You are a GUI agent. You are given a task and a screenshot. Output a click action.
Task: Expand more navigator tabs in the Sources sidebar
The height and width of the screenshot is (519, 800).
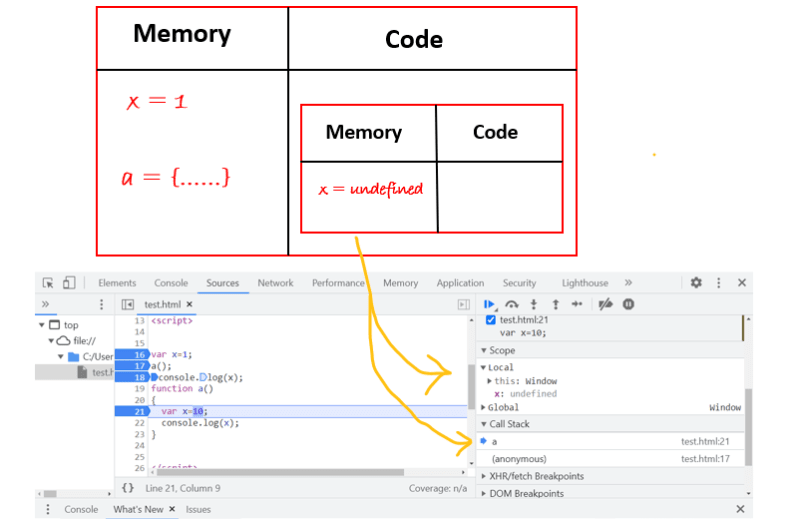(x=45, y=304)
